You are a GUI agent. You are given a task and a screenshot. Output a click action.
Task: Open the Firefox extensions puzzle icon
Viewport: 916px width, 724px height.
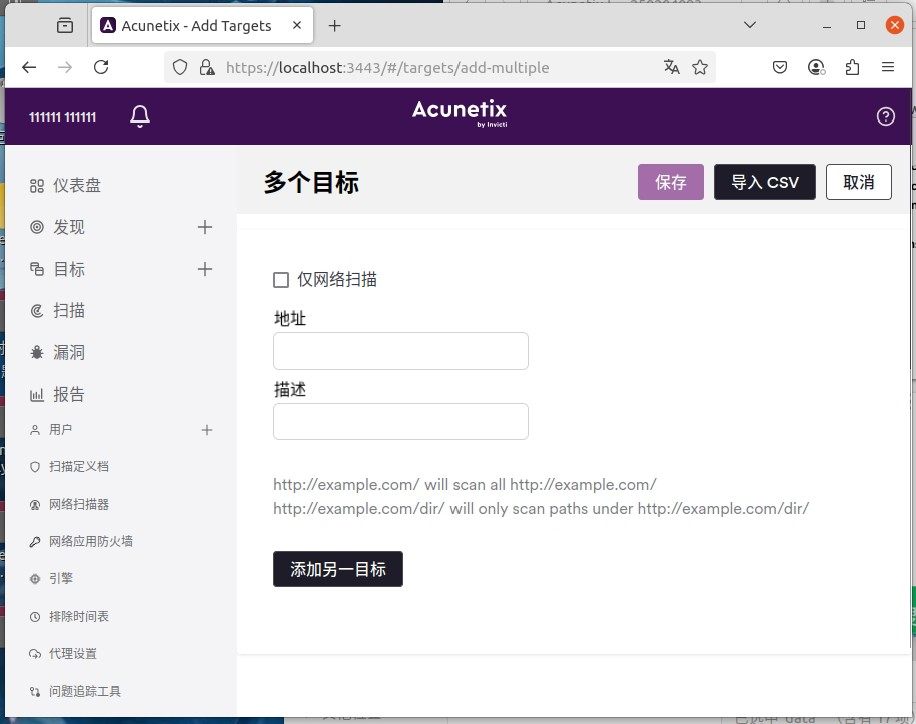point(852,67)
